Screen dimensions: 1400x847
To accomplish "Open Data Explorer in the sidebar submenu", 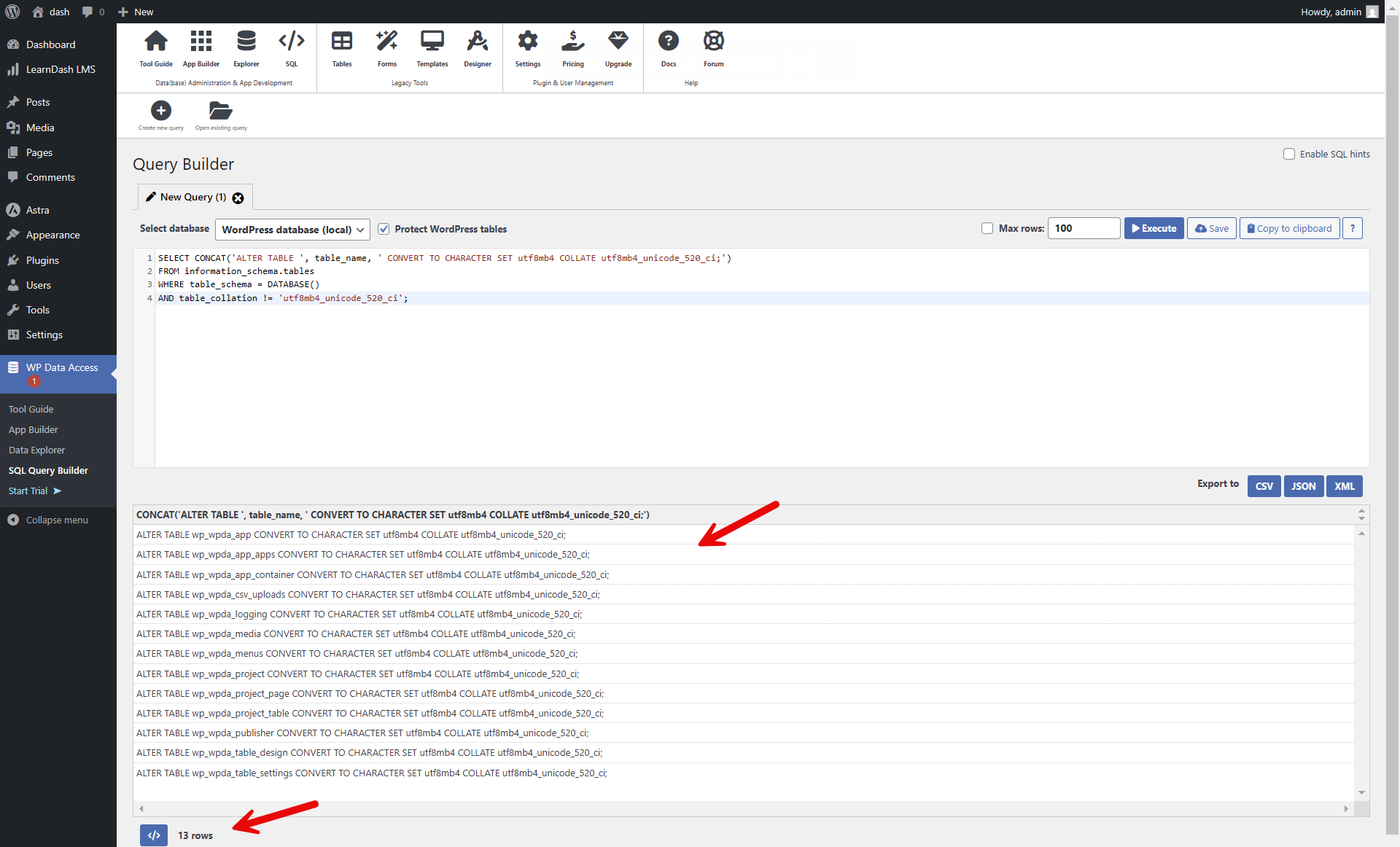I will pyautogui.click(x=36, y=450).
